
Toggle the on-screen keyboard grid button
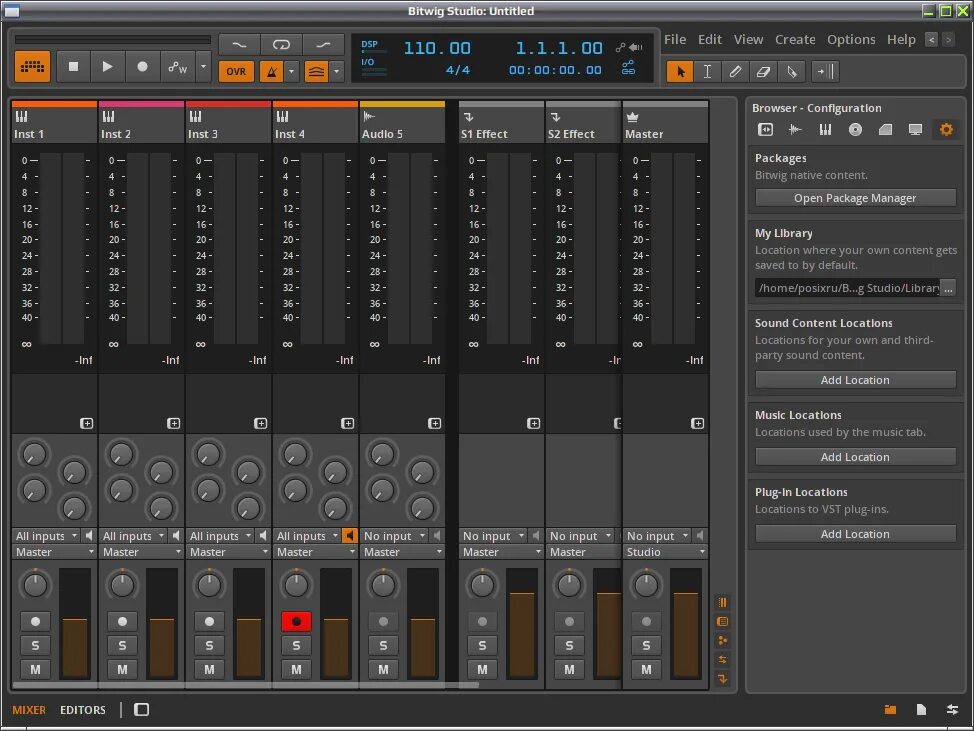point(32,67)
